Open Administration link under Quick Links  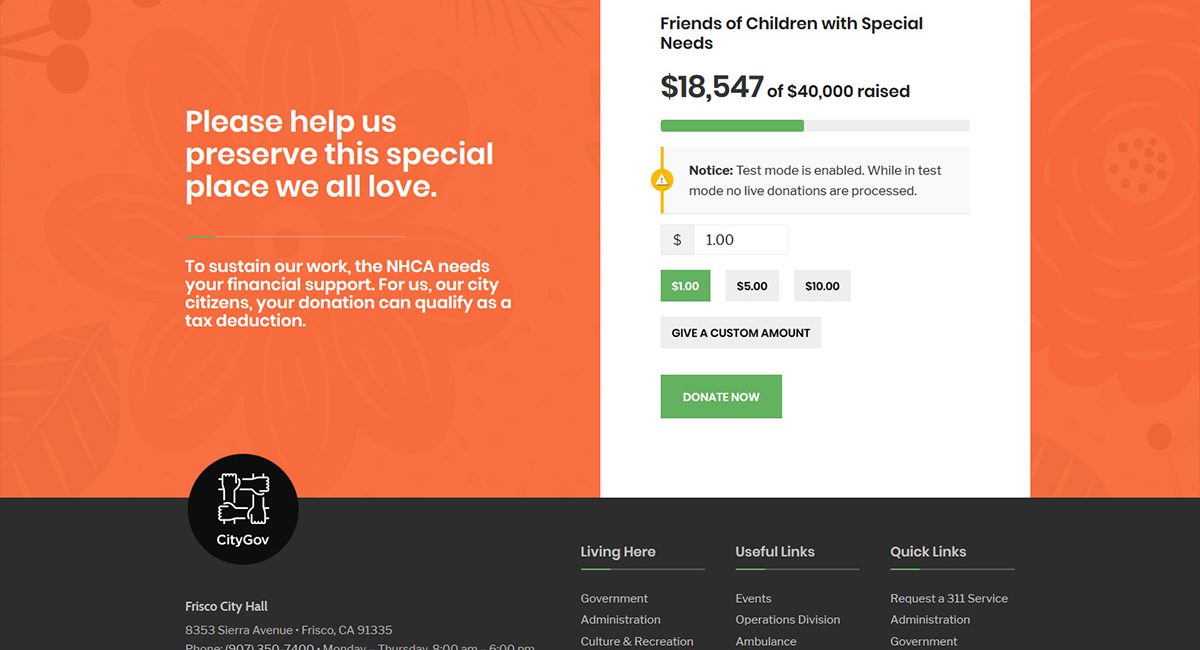pos(930,619)
